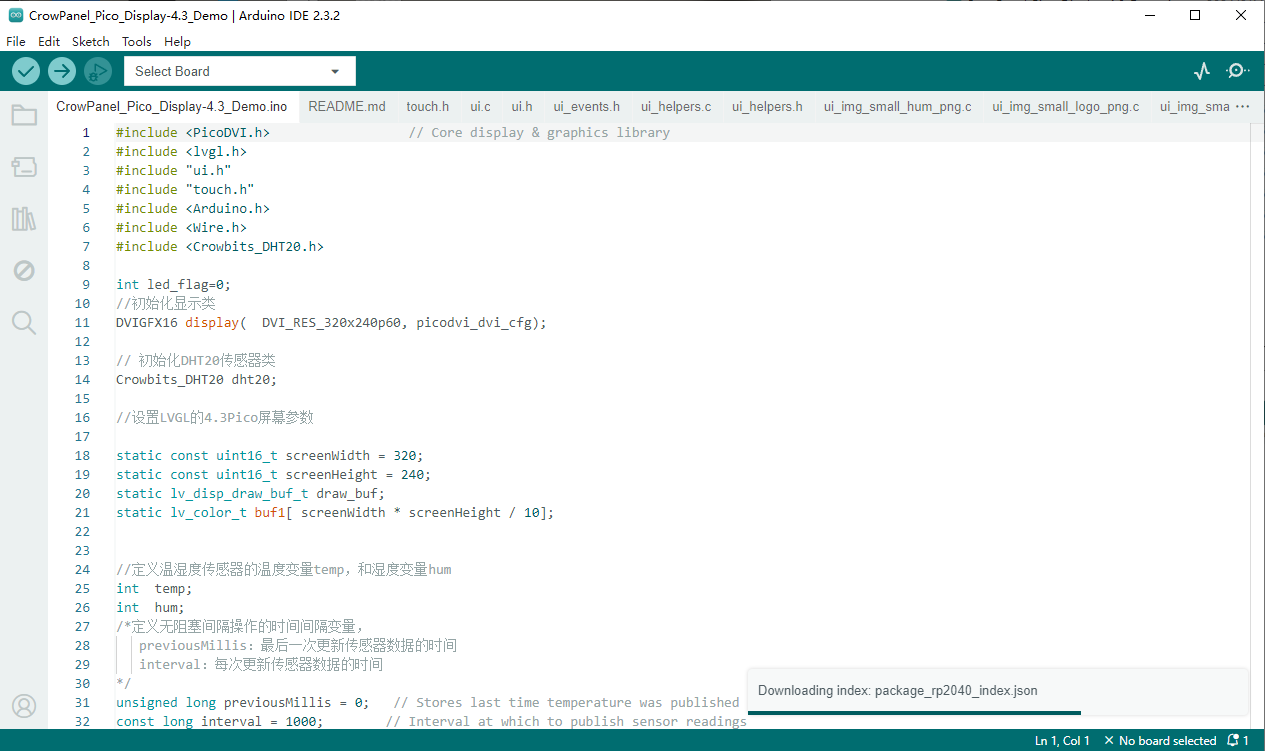The image size is (1265, 751).
Task: Switch to the ui.c tab
Action: click(480, 106)
